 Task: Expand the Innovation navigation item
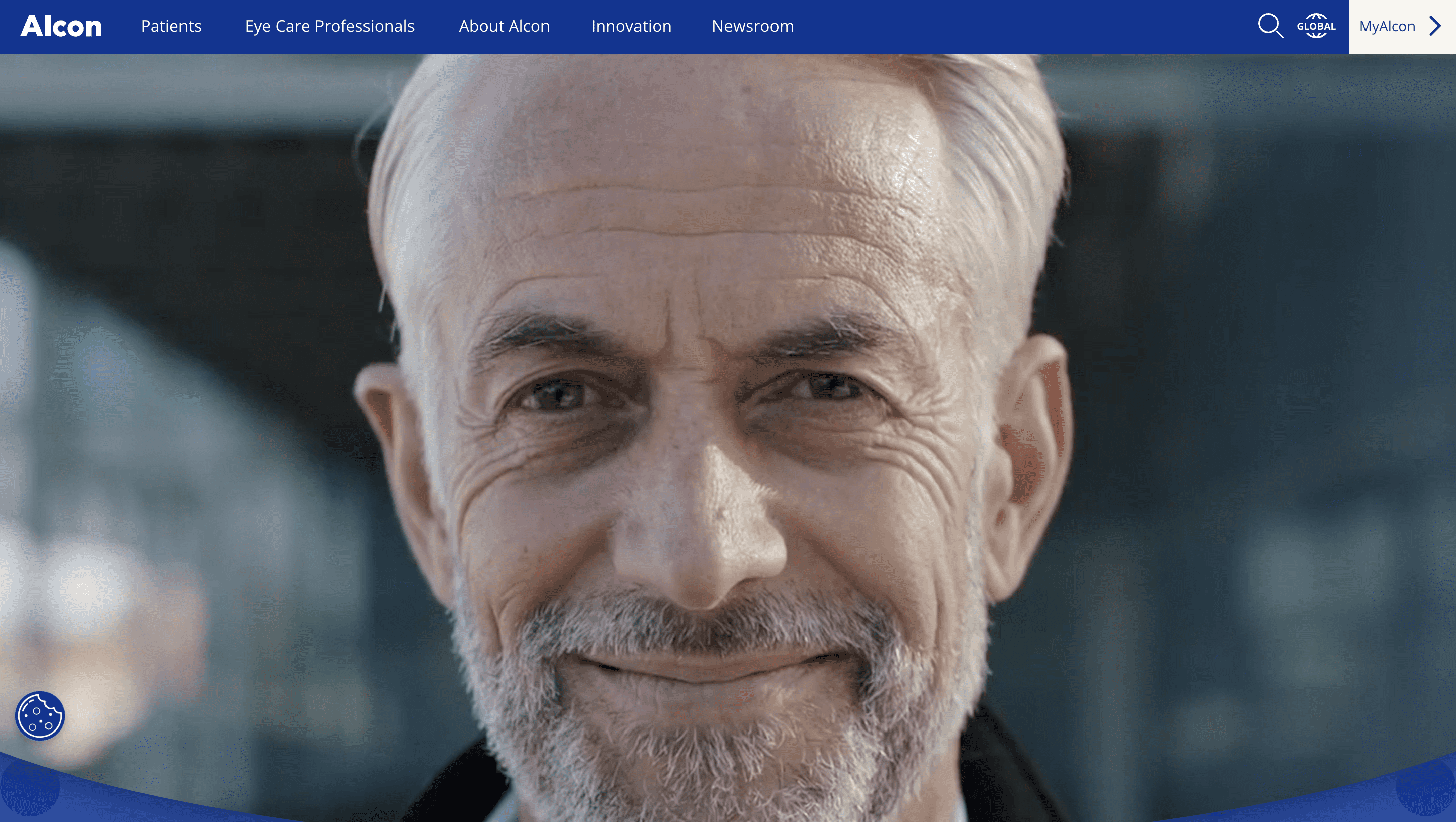[631, 26]
